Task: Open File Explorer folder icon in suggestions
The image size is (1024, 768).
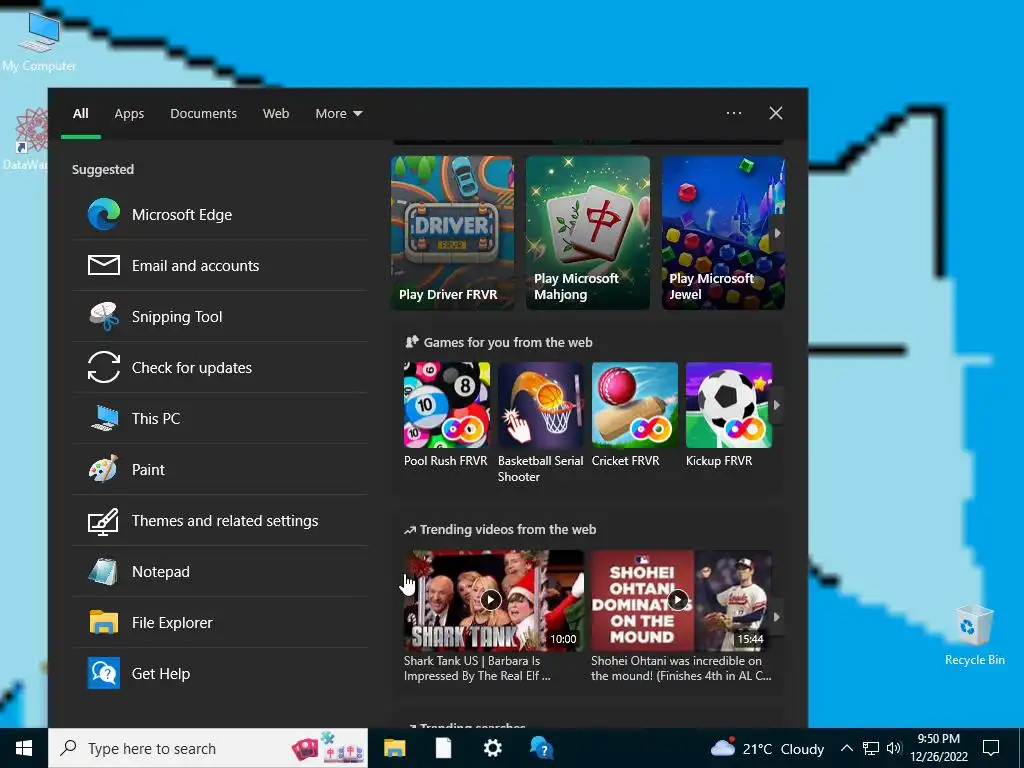Action: pyautogui.click(x=104, y=622)
